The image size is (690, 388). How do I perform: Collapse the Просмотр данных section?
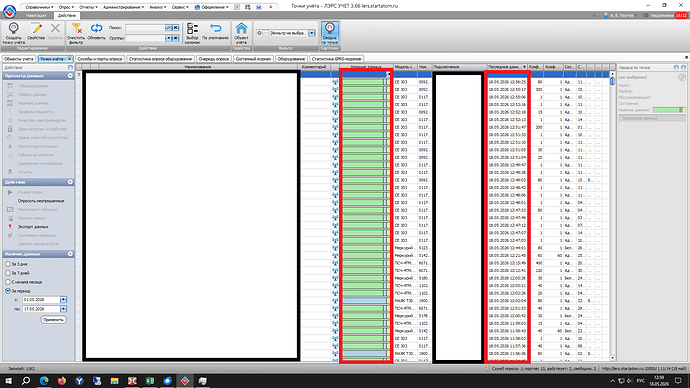click(70, 76)
